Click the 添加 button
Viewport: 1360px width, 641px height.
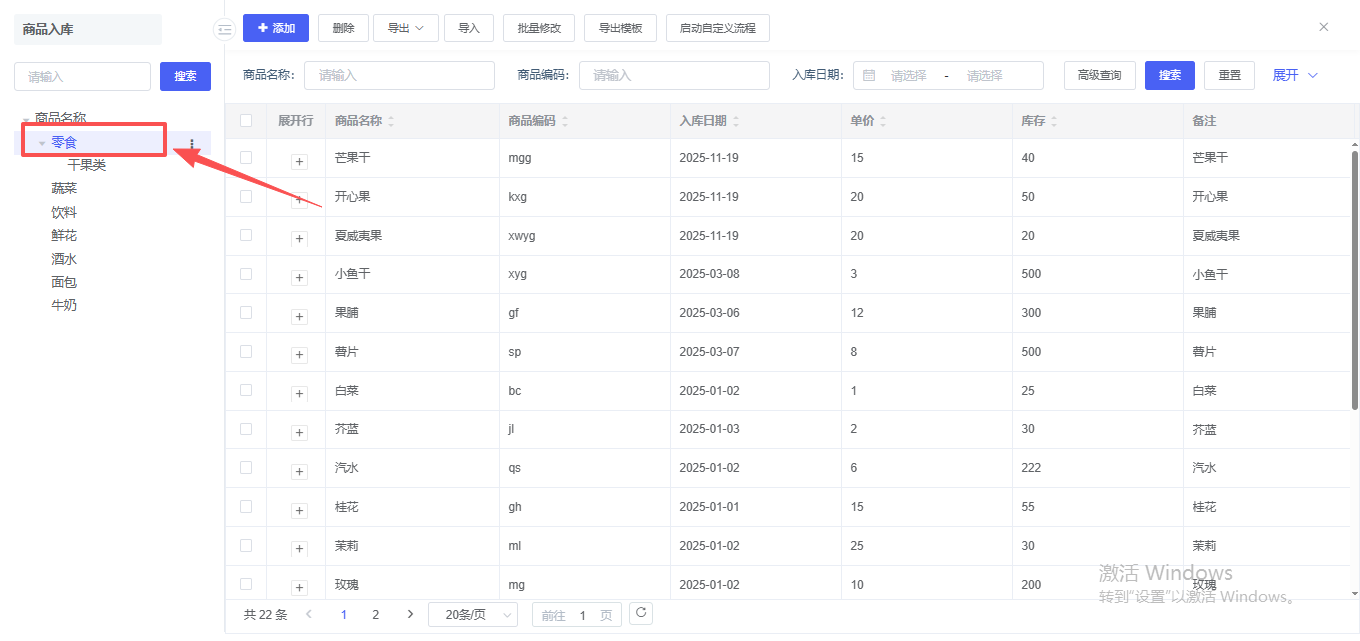pos(276,28)
